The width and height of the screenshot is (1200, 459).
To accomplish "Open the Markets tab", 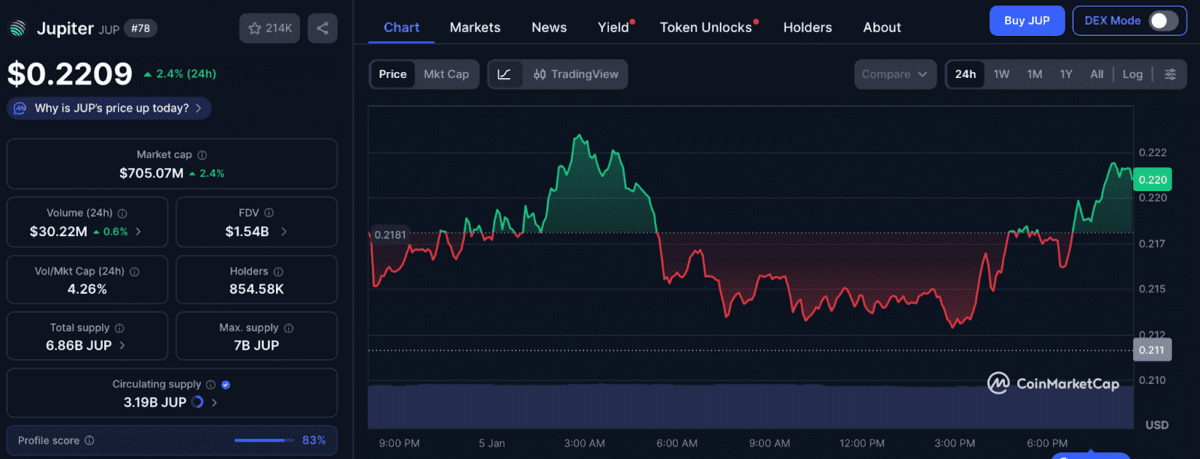I will pyautogui.click(x=475, y=27).
